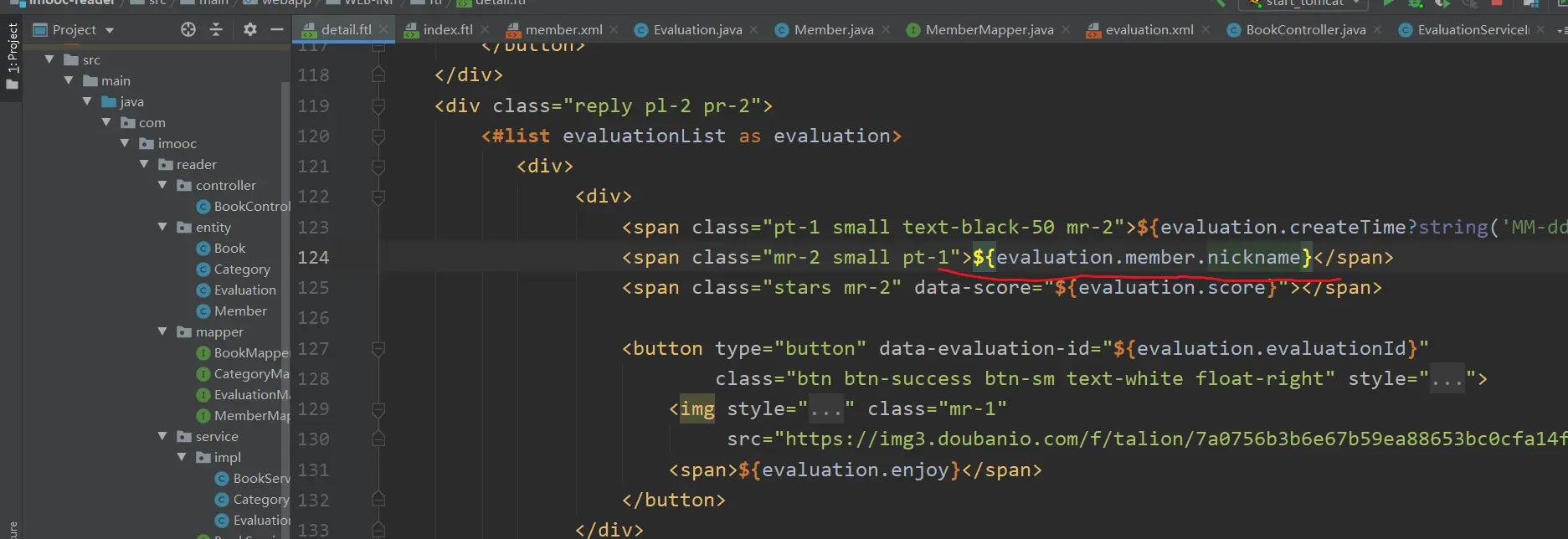Collapse the entity package folder
Image resolution: width=1568 pixels, height=539 pixels.
coord(162,227)
